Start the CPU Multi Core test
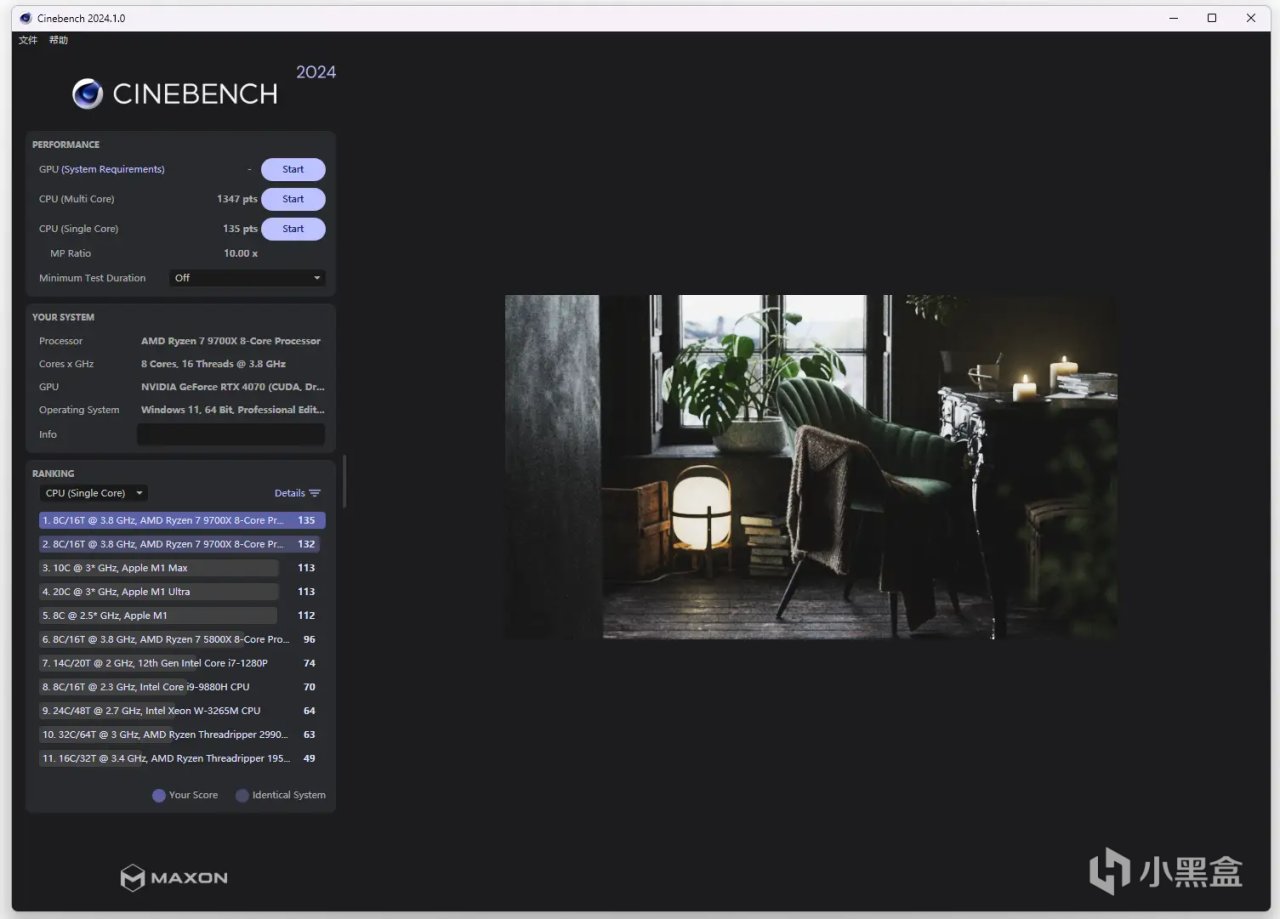 (293, 199)
